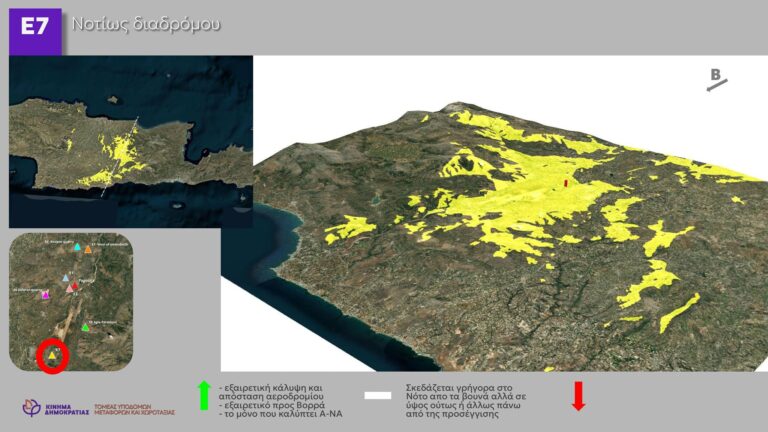Click the green triangle marker on the small map
The height and width of the screenshot is (432, 768).
(x=86, y=327)
